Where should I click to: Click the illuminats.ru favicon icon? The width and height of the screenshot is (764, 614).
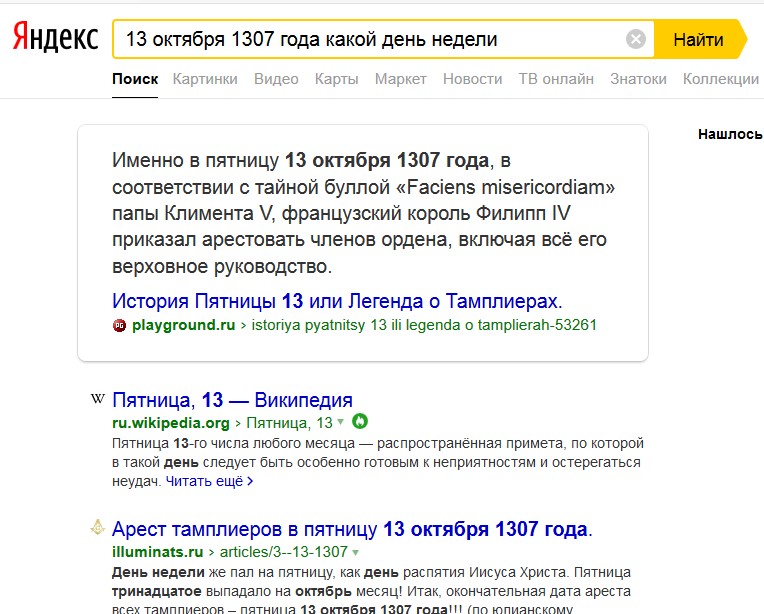pos(97,527)
